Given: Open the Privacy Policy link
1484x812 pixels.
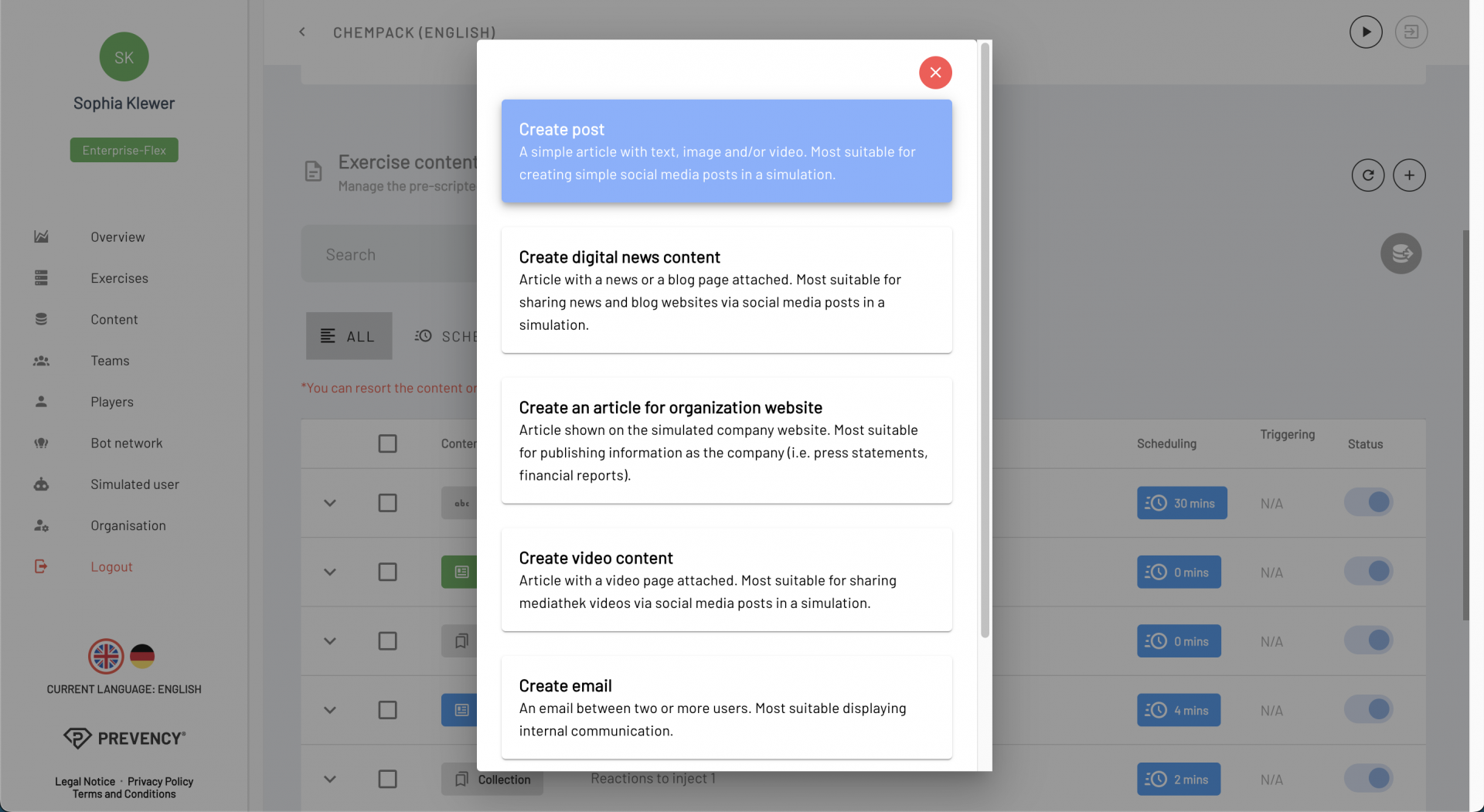Looking at the screenshot, I should [x=160, y=781].
